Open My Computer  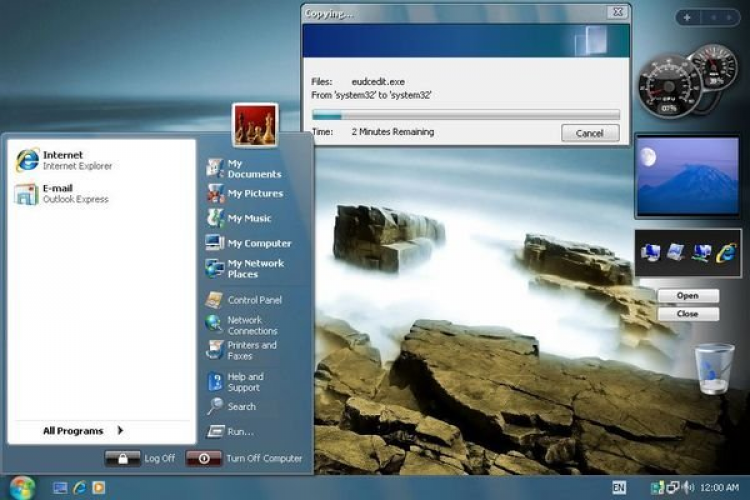point(248,243)
